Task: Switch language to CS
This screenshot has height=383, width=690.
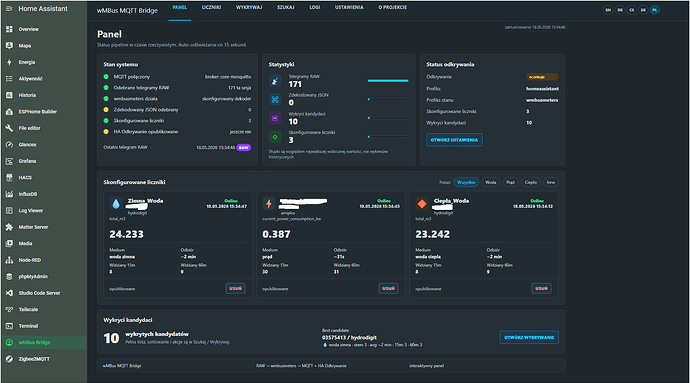Action: [x=631, y=10]
